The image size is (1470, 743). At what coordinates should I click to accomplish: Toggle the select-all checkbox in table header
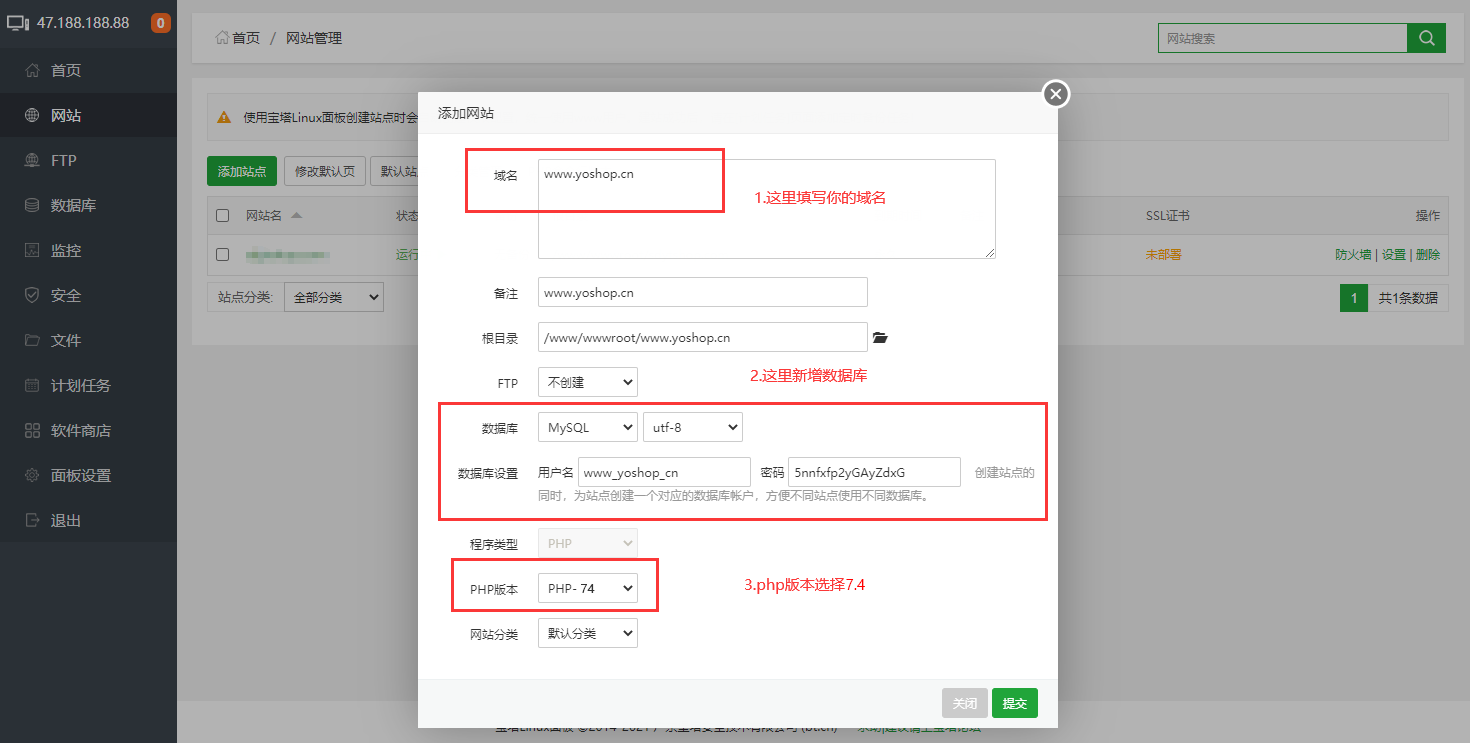pyautogui.click(x=223, y=216)
